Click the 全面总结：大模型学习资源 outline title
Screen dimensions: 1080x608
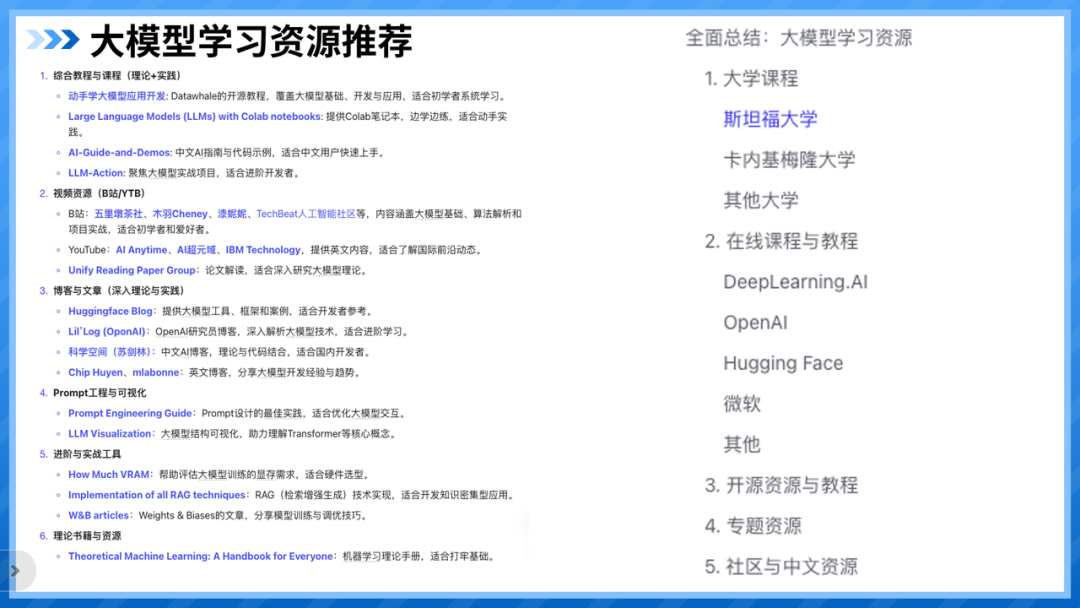[798, 38]
